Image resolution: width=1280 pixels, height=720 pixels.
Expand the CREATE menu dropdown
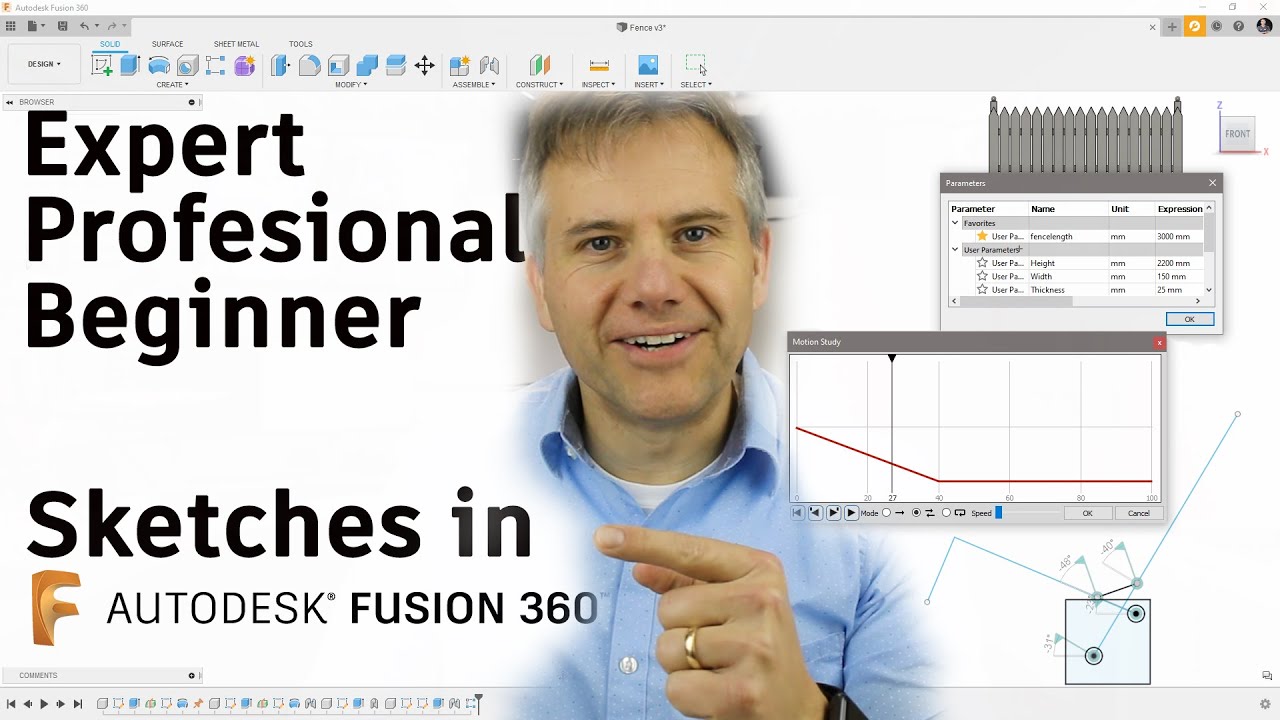point(174,85)
